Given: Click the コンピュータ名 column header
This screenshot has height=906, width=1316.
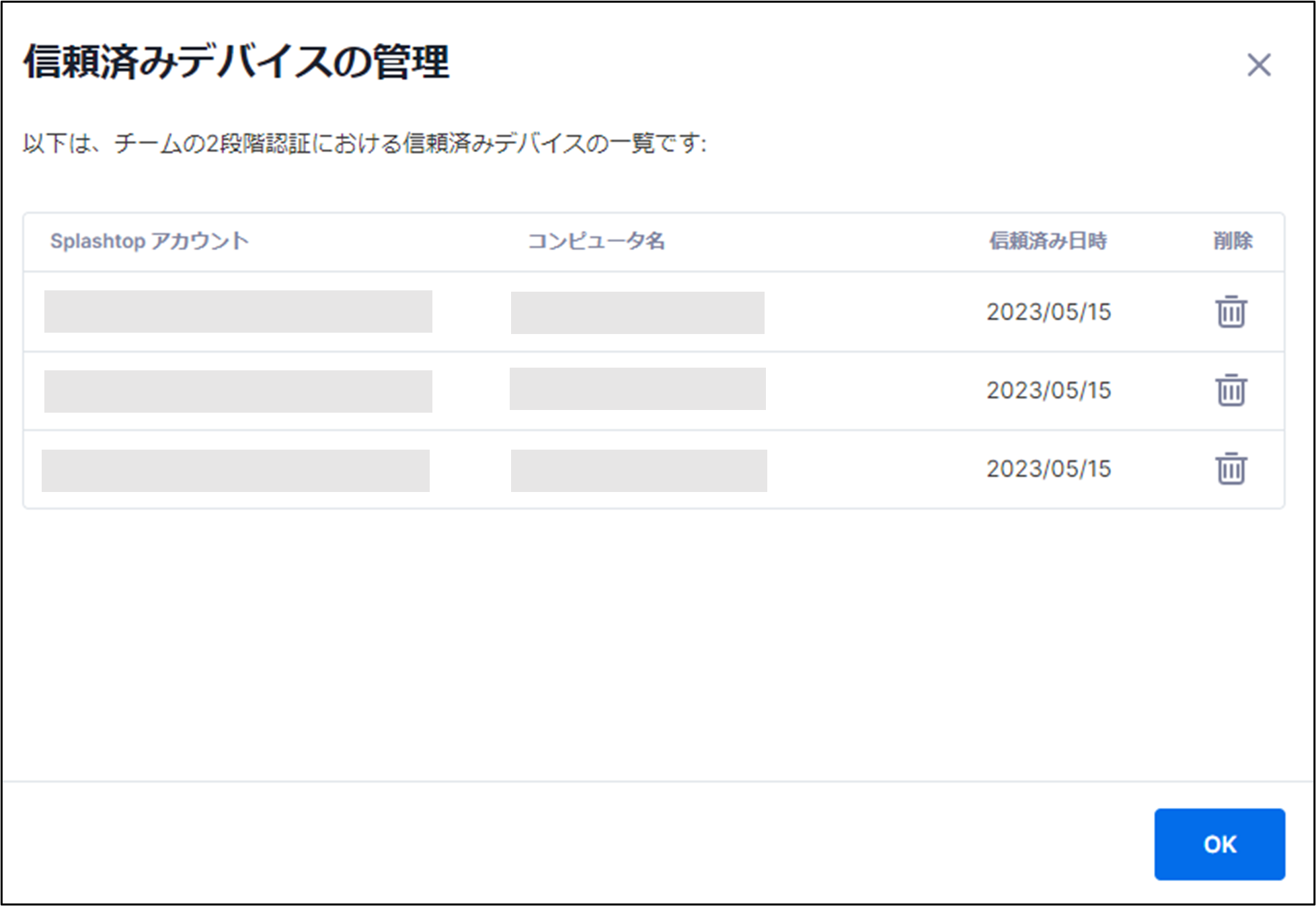Looking at the screenshot, I should click(596, 241).
